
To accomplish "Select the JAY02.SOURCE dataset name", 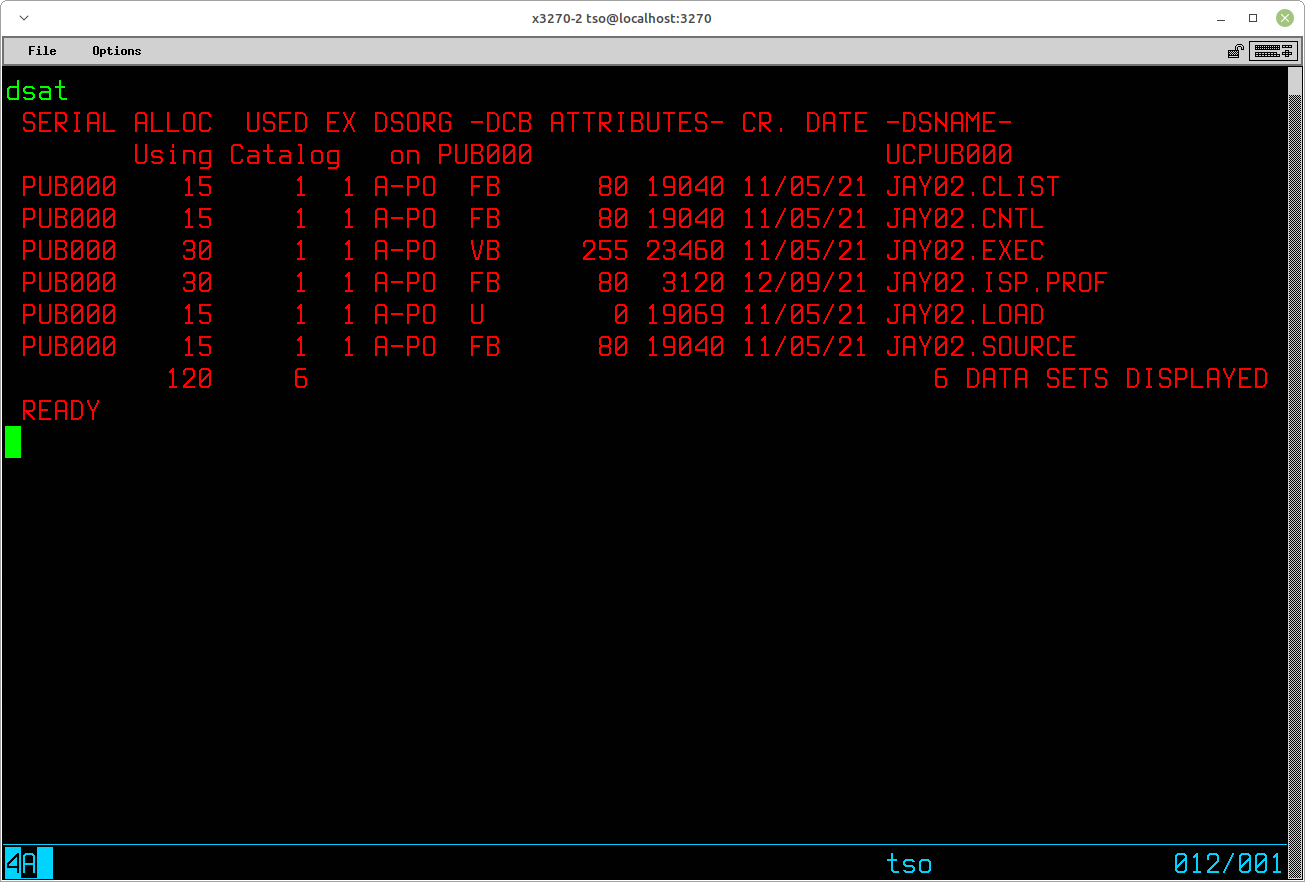I will [980, 347].
